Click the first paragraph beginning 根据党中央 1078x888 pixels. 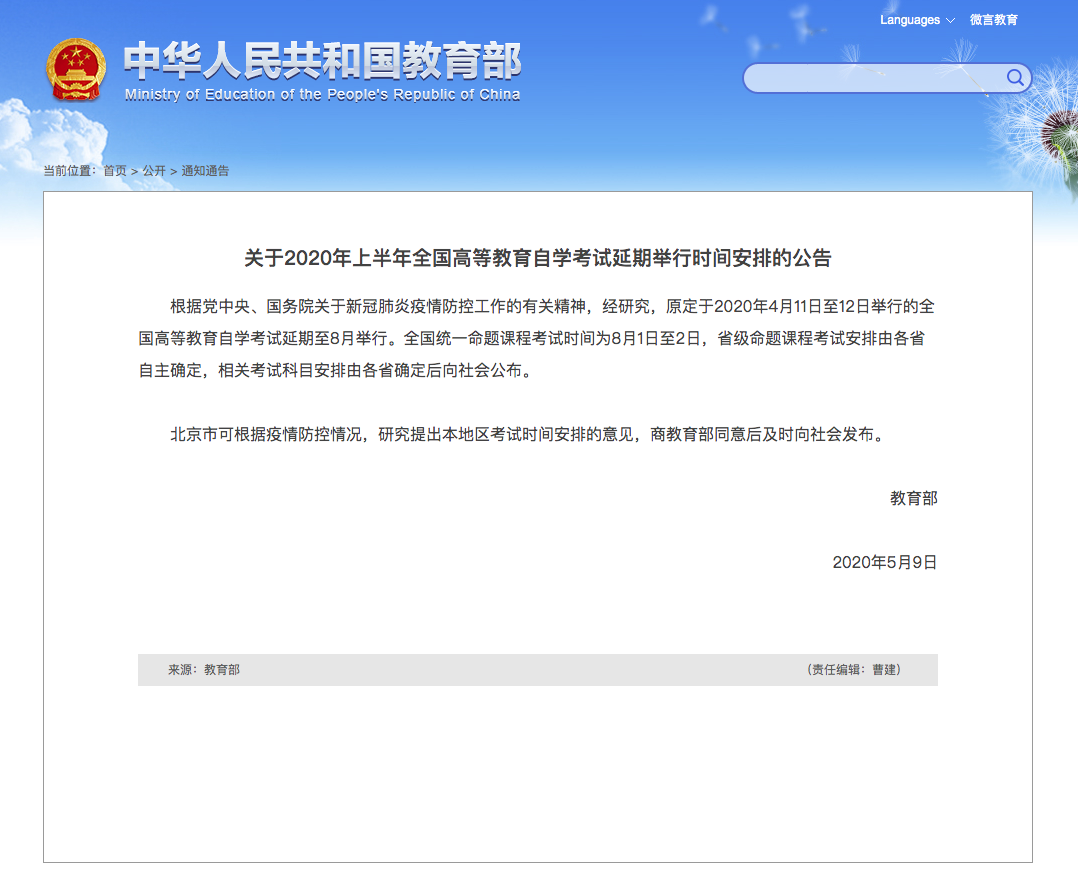pos(538,338)
